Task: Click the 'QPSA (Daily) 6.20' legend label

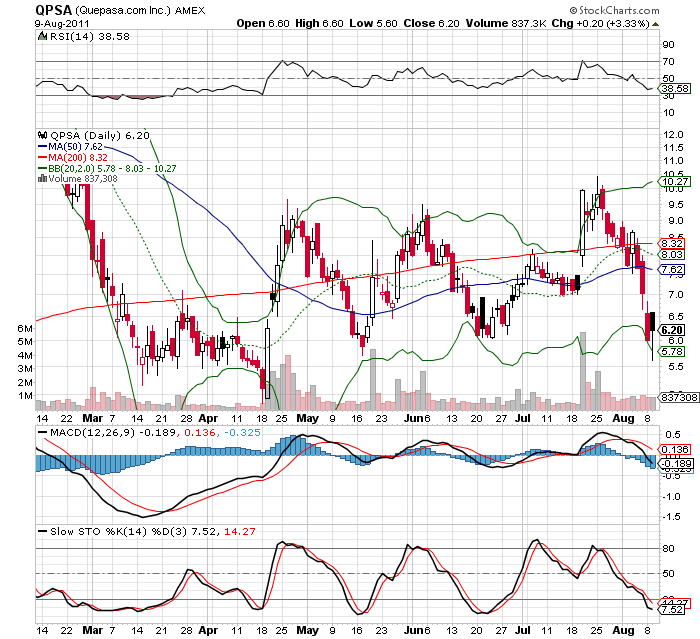Action: [x=100, y=135]
